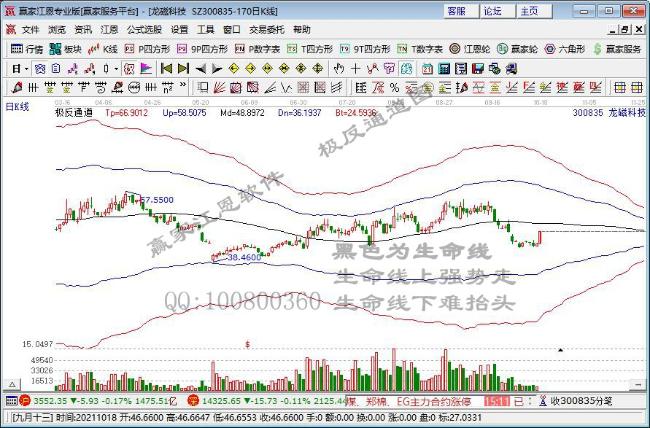Select the 江恩轮 Gann wheel tool
650x428 pixels.
click(x=470, y=48)
